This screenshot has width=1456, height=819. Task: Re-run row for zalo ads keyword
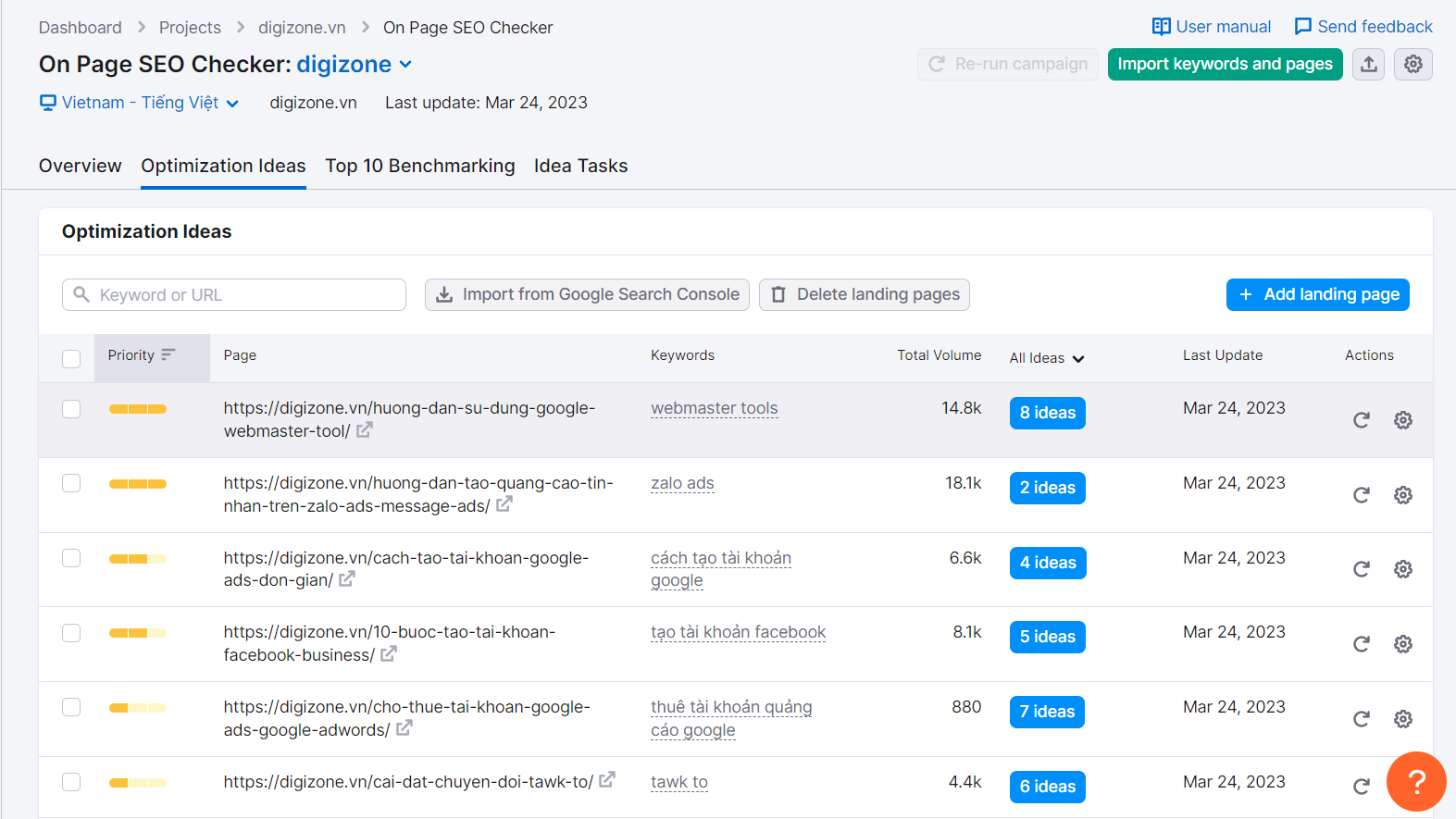click(1361, 495)
